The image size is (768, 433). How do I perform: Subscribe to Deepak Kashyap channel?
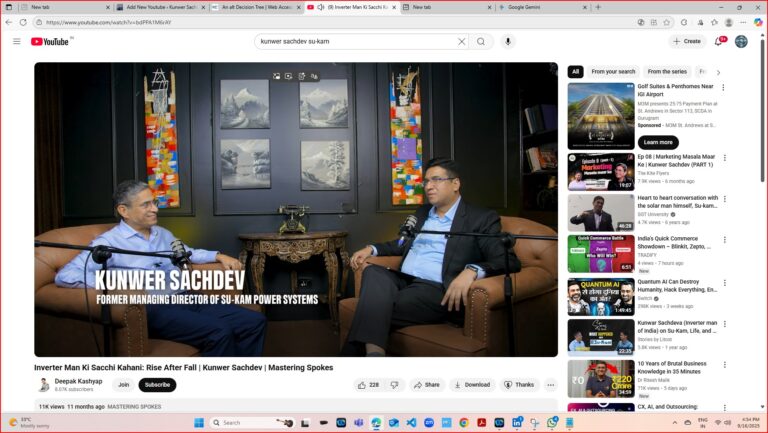pyautogui.click(x=157, y=385)
